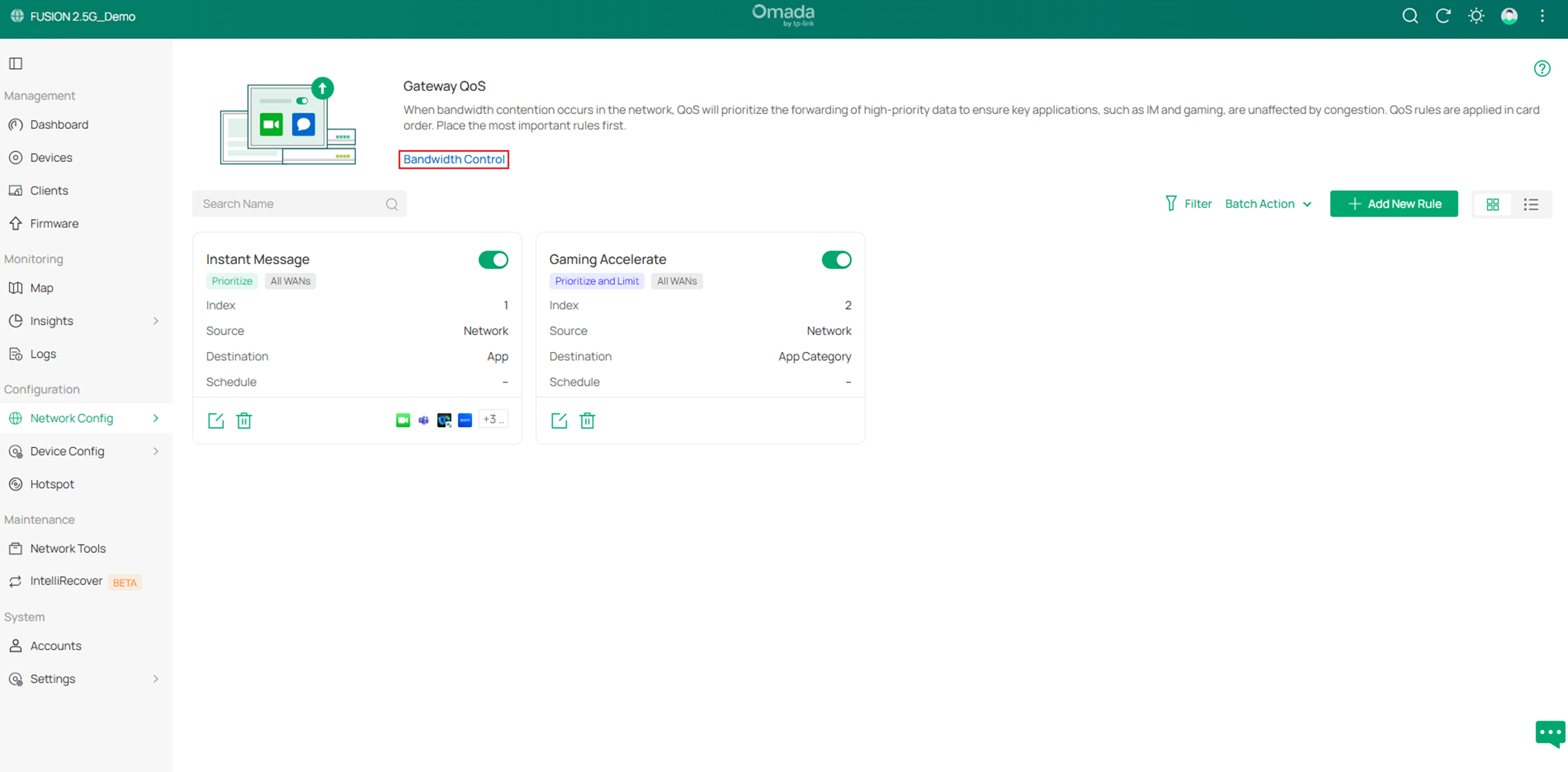1568x772 pixels.
Task: Toggle the light/dark theme sun icon
Action: [1476, 16]
